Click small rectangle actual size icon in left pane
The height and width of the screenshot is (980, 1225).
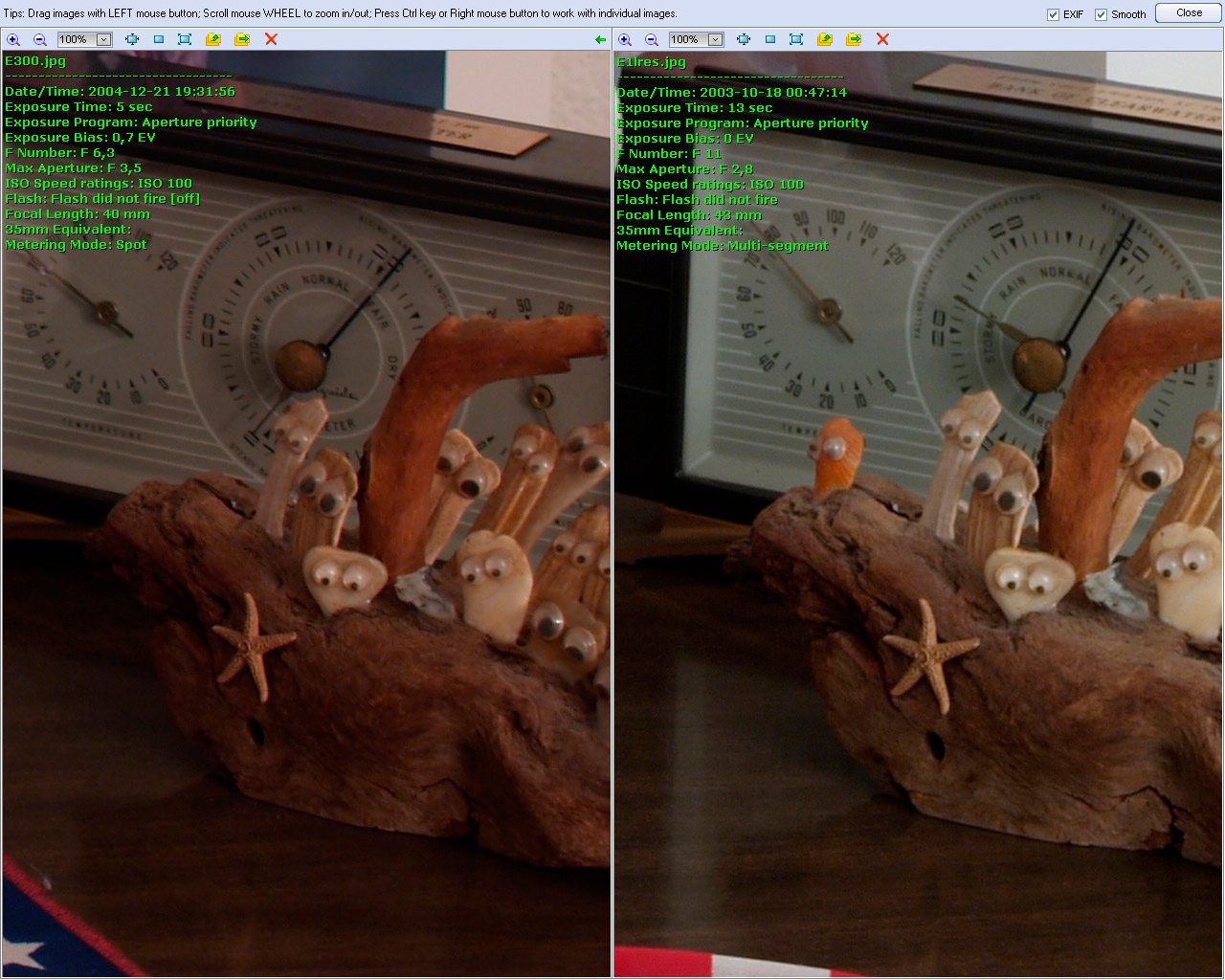click(x=159, y=39)
